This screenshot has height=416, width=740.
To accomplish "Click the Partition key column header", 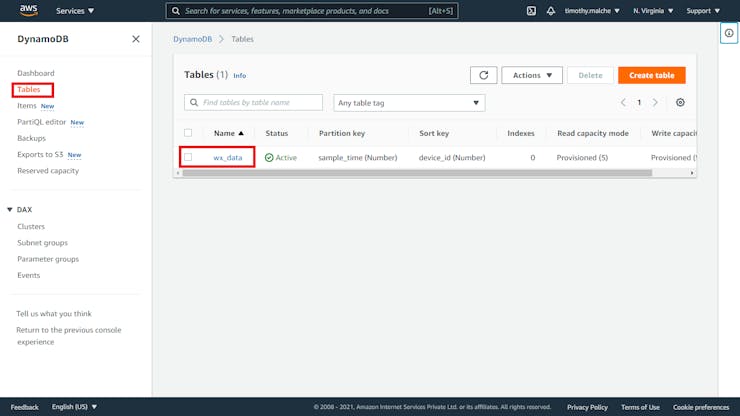I will pos(342,134).
